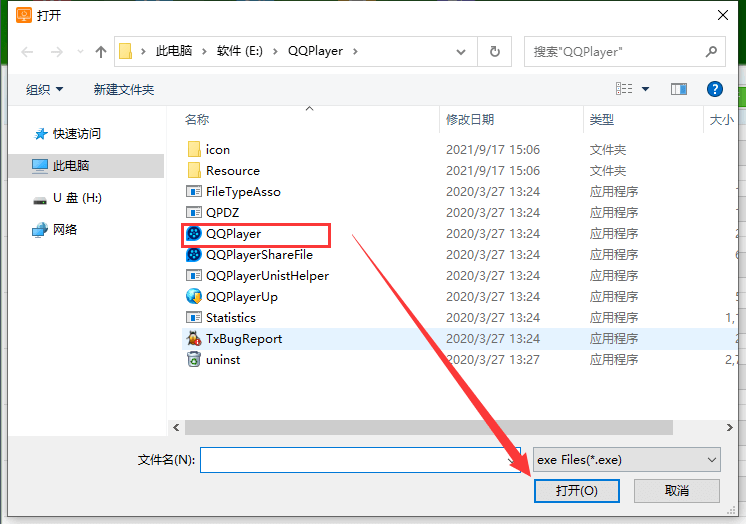Viewport: 746px width, 524px height.
Task: Click the 打开(O) button
Action: 577,491
